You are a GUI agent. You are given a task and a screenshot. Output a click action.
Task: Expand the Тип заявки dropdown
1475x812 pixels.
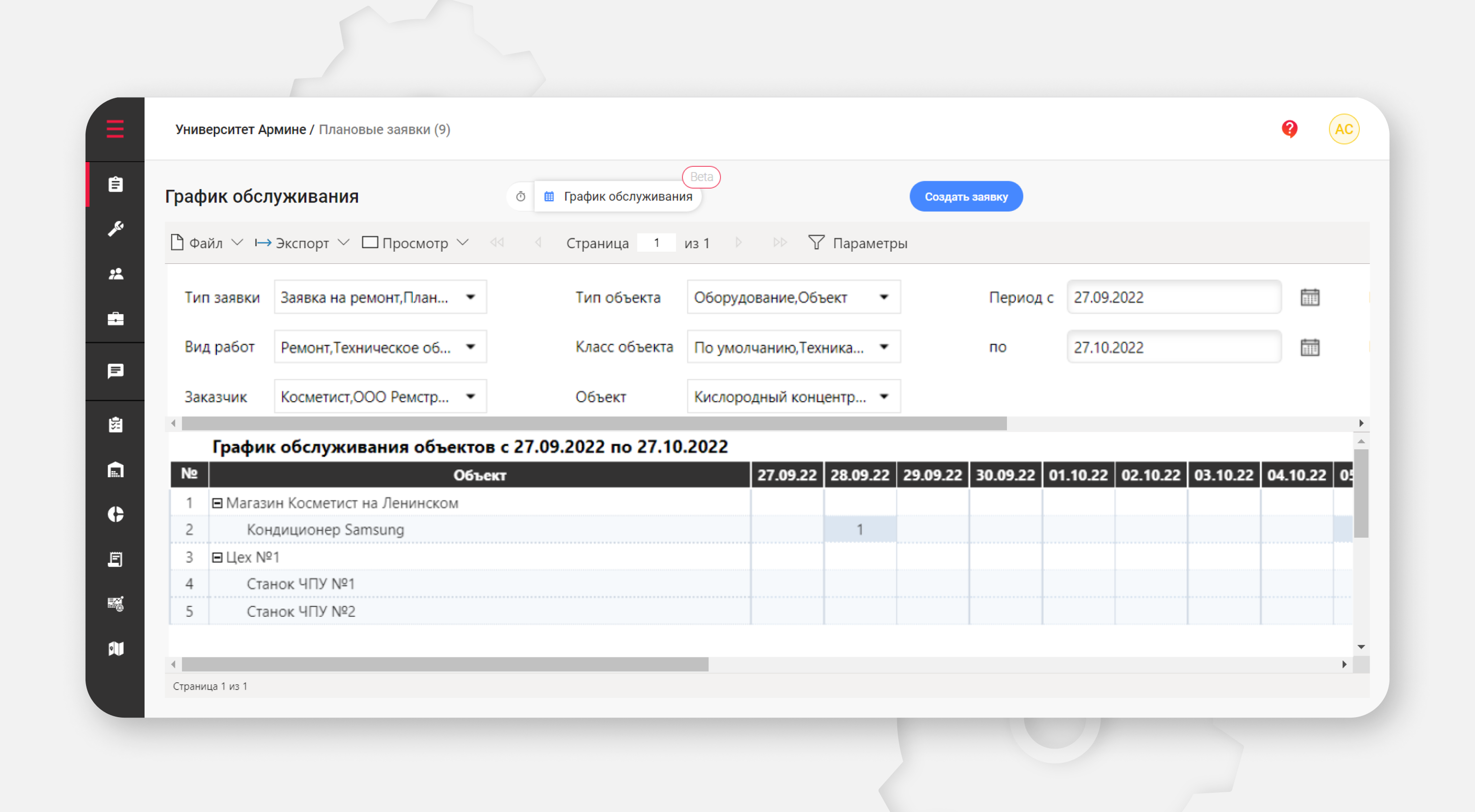coord(470,297)
